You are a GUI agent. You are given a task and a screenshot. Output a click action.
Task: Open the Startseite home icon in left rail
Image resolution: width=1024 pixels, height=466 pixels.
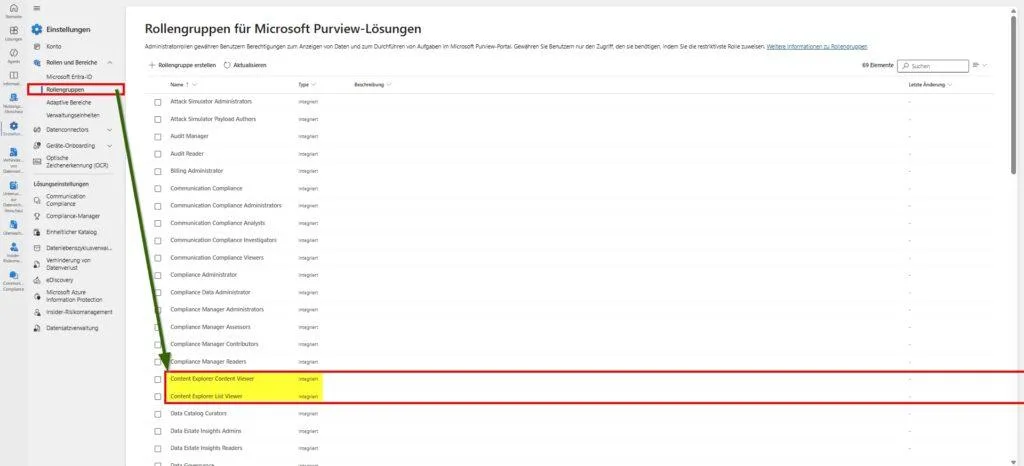13,10
